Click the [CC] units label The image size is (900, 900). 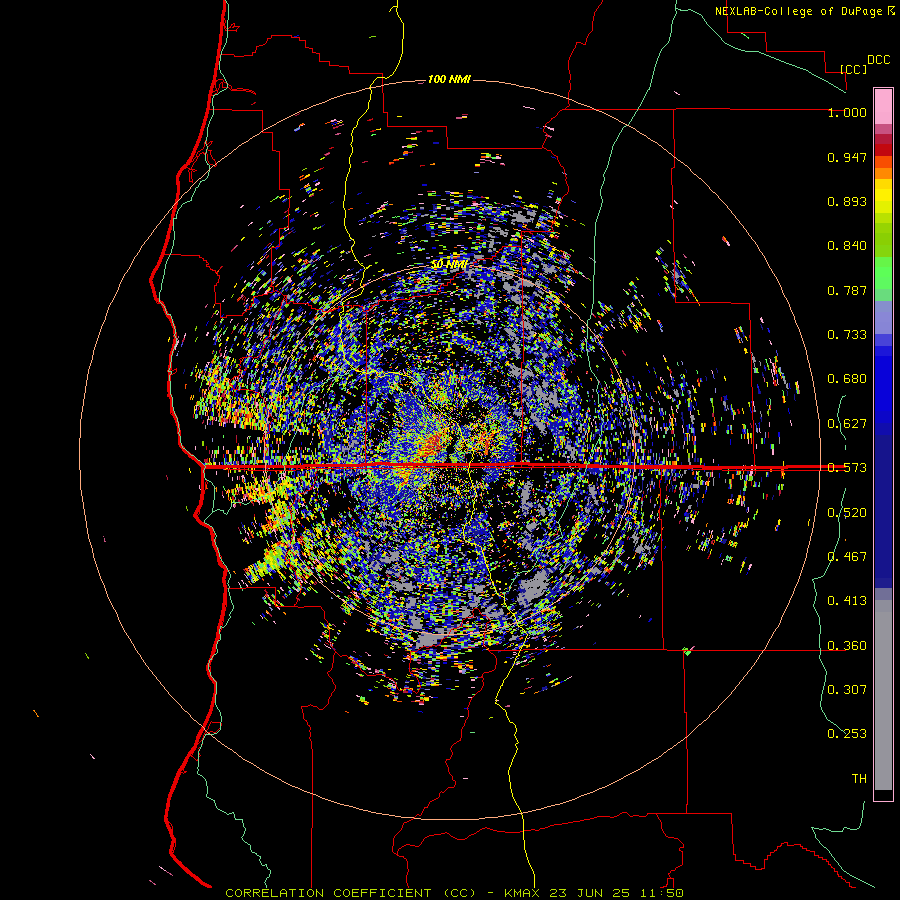854,69
